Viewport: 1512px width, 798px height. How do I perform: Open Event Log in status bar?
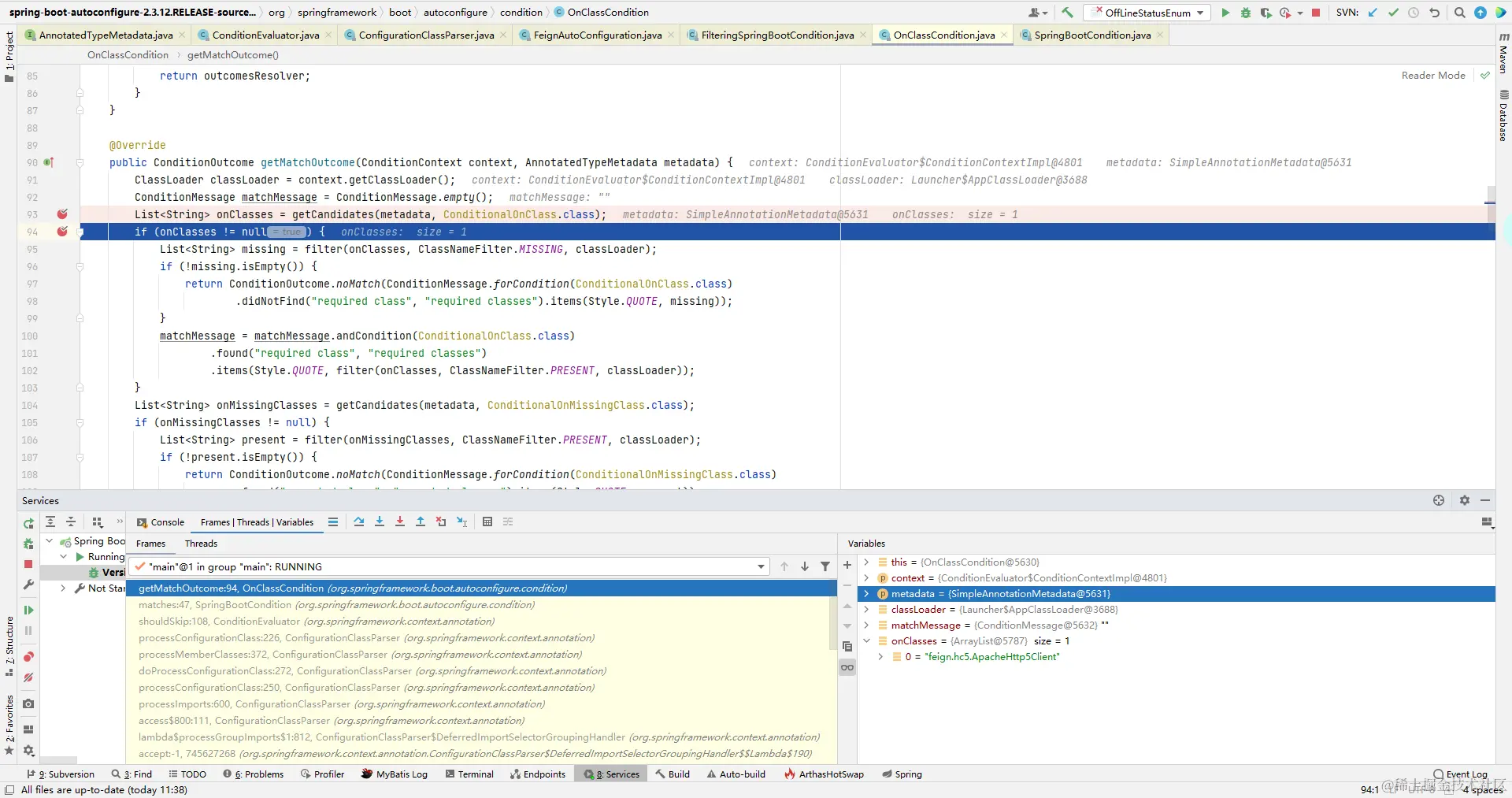1460,774
